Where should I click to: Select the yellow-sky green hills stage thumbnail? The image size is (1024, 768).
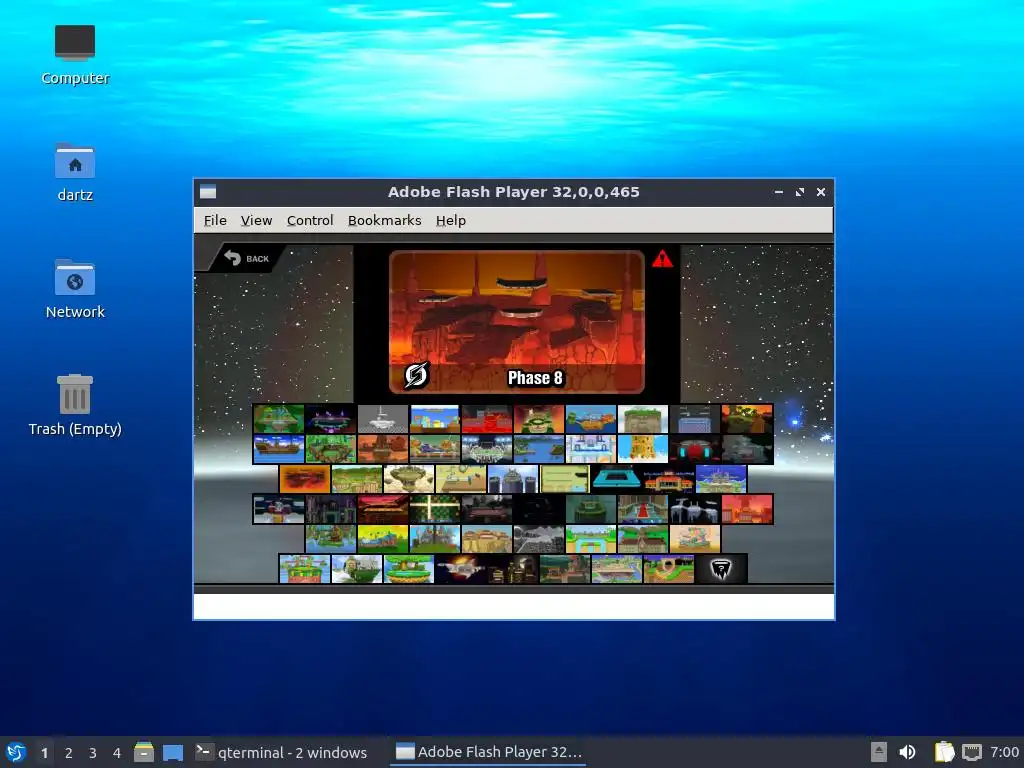(383, 539)
